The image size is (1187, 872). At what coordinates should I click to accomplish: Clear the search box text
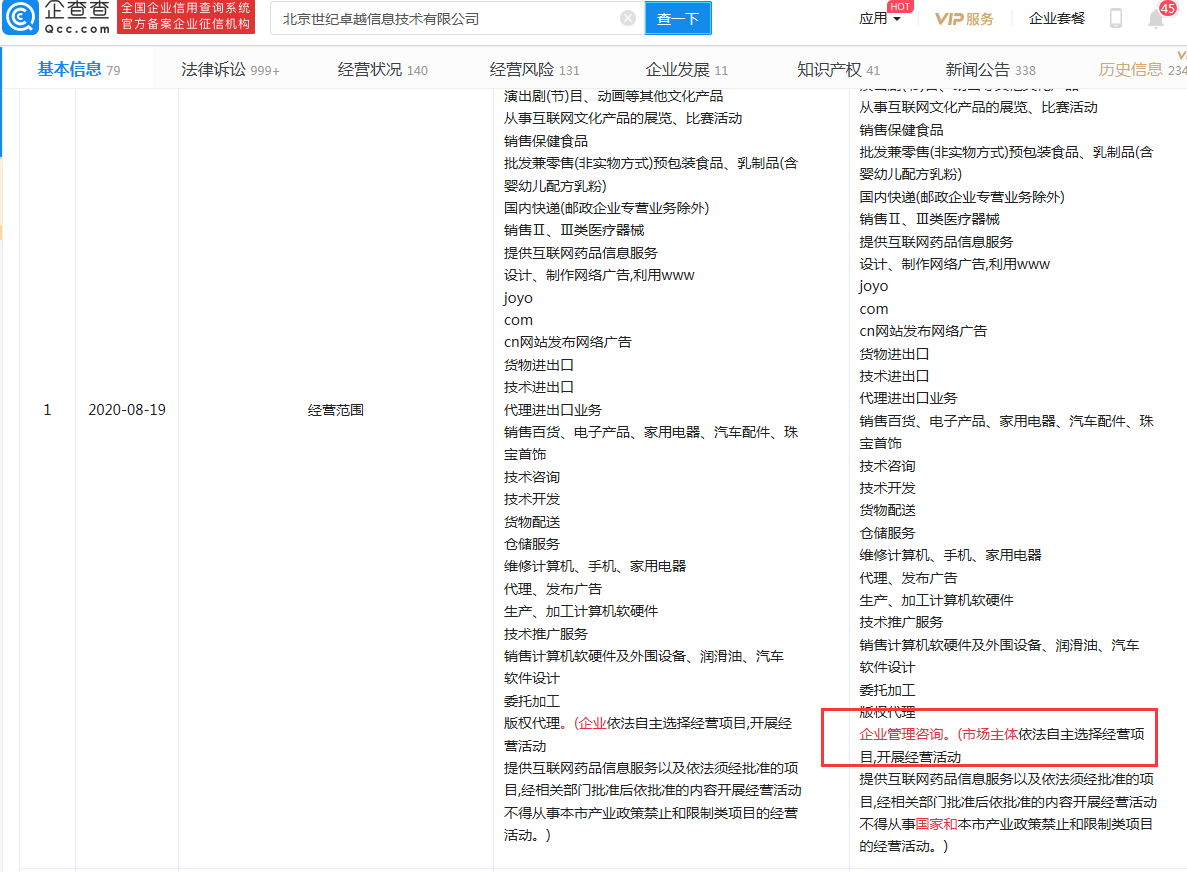(627, 18)
